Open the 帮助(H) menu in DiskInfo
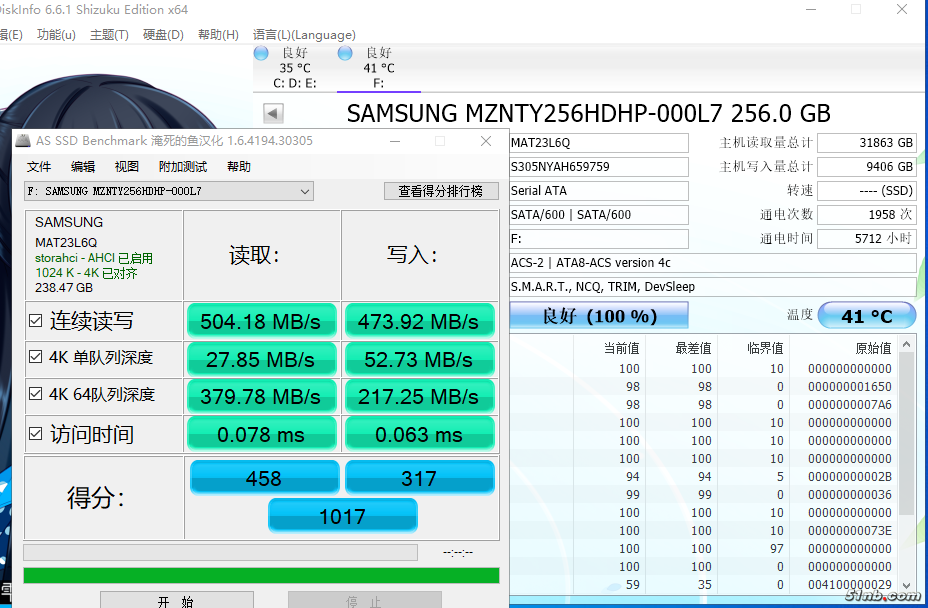 (218, 35)
